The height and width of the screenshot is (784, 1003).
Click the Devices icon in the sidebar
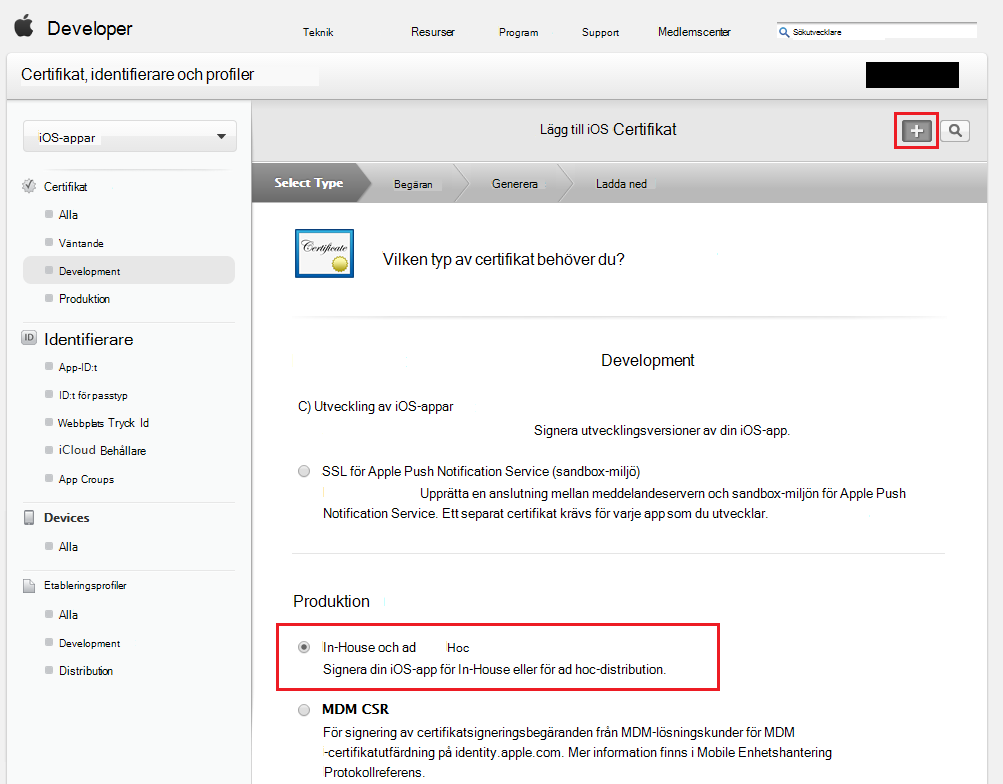coord(29,517)
